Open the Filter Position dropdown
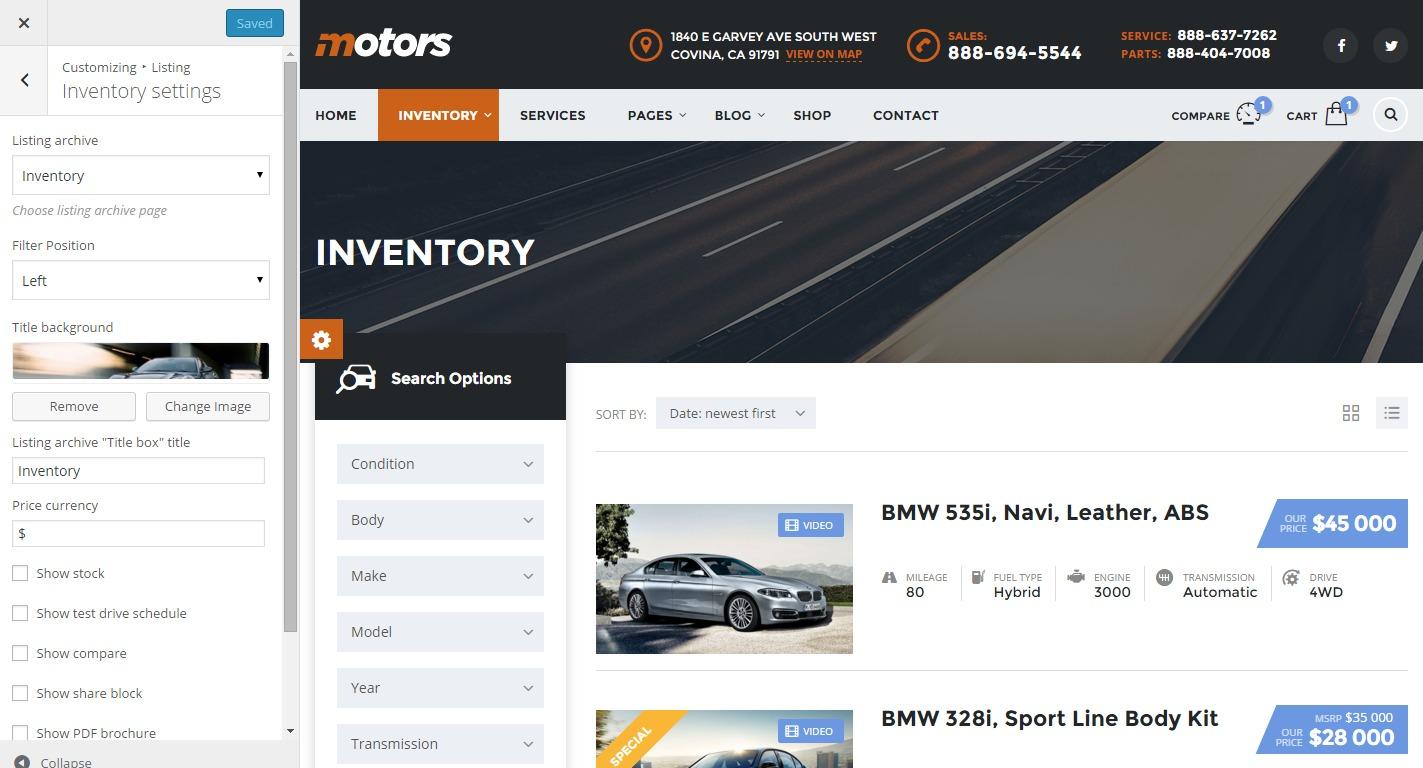The image size is (1423, 768). point(141,280)
